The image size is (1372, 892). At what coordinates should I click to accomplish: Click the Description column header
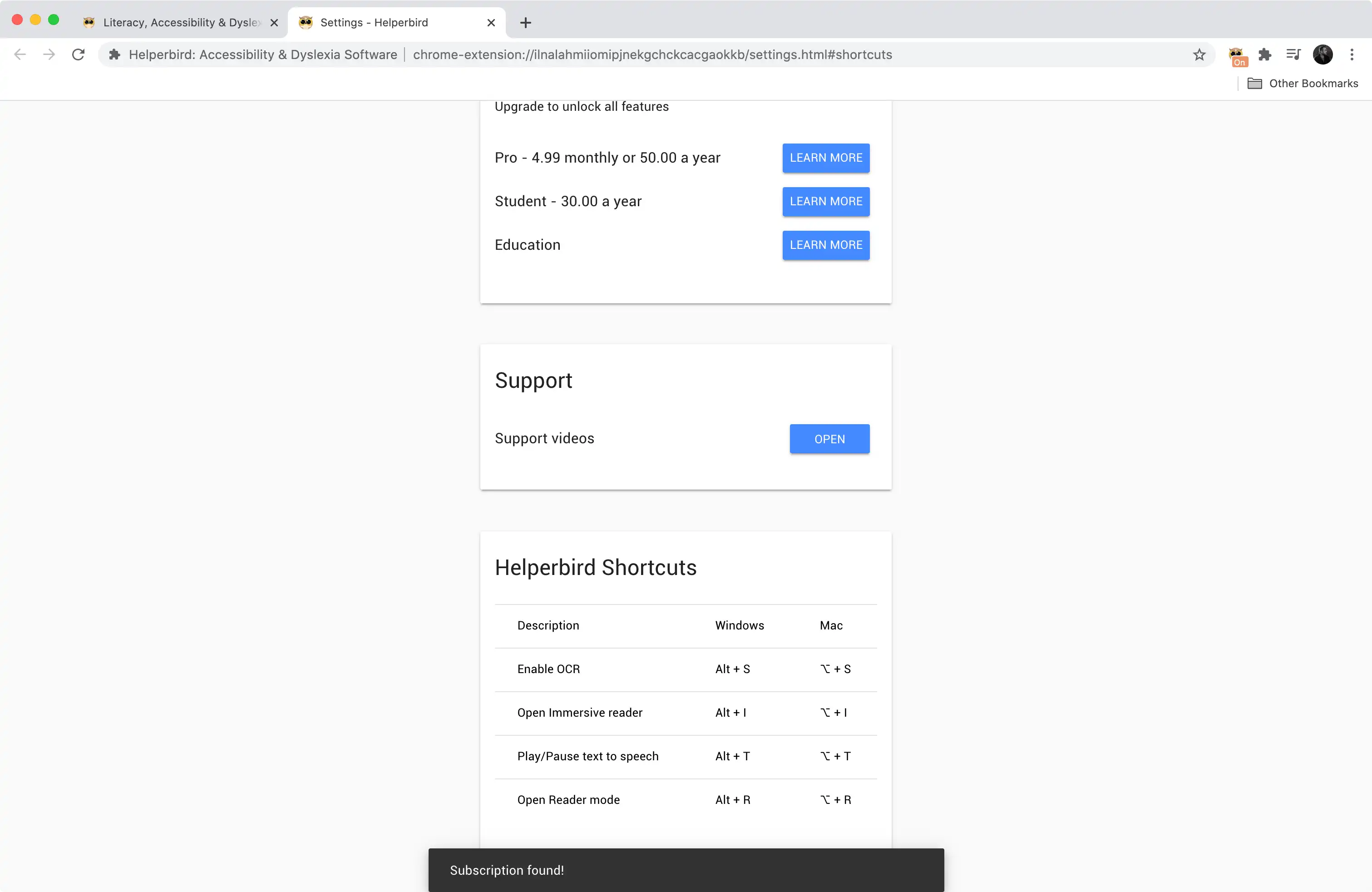tap(548, 625)
